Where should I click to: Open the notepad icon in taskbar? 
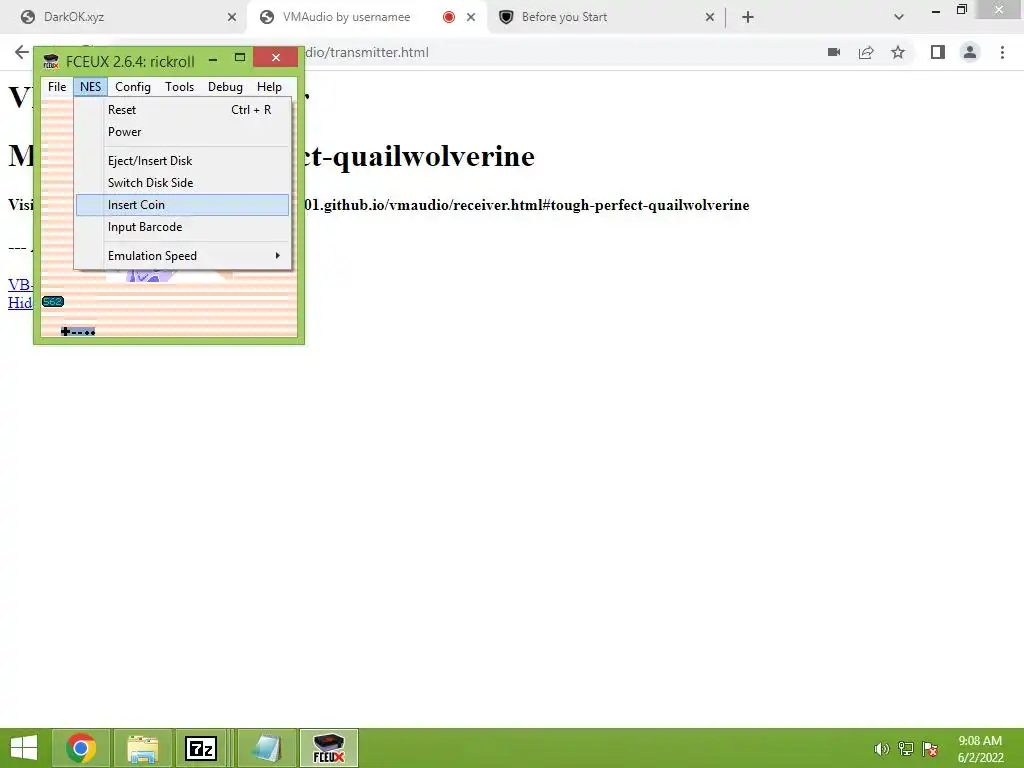(x=266, y=748)
